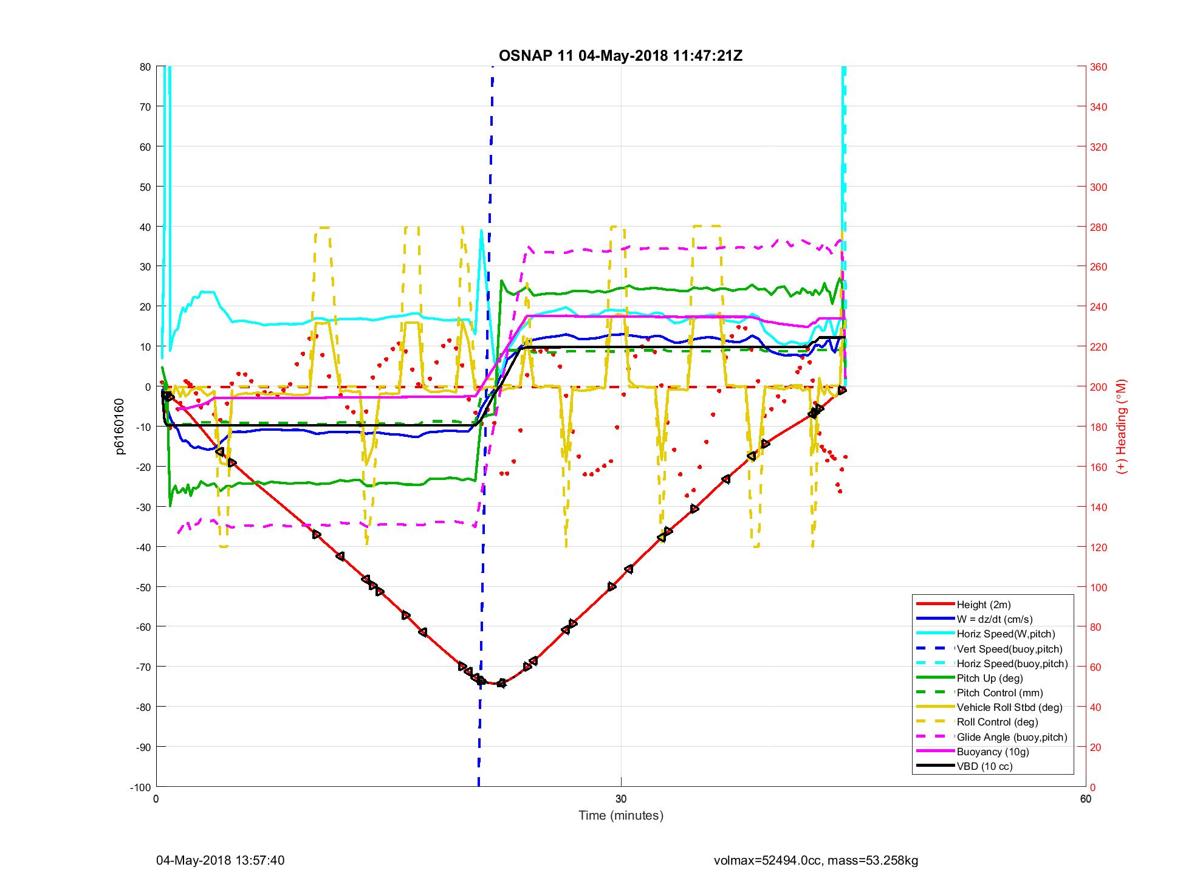Click the '60' tick at the time axis end
The width and height of the screenshot is (1200, 885).
[x=1086, y=799]
